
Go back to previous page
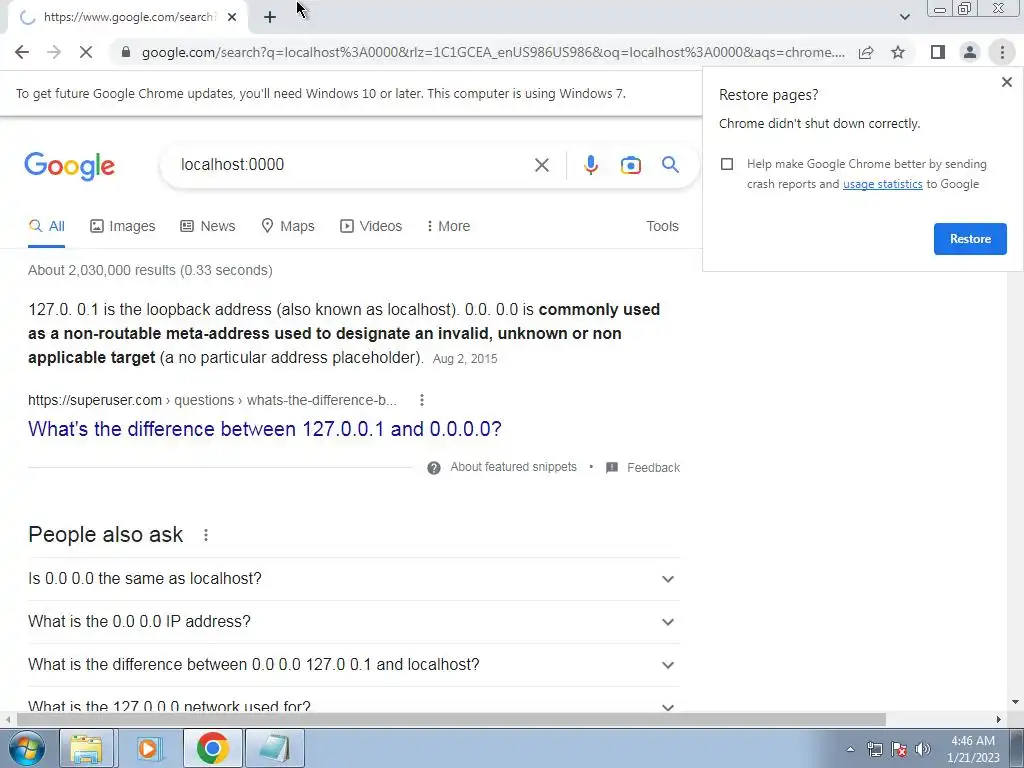(x=22, y=52)
